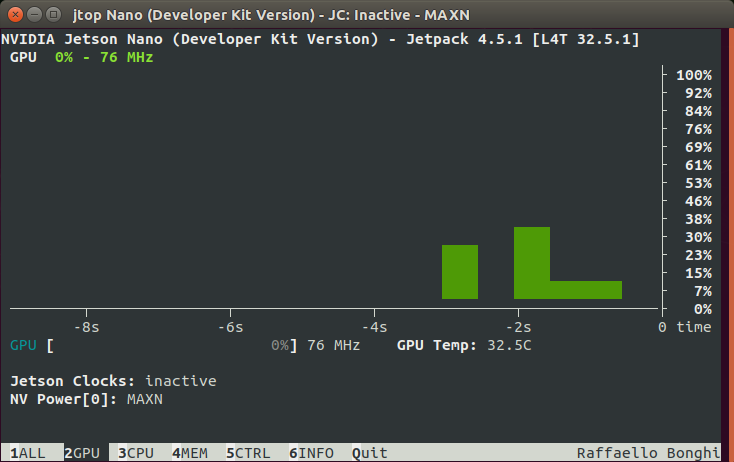The width and height of the screenshot is (734, 462).
Task: Click the 30% y-axis label
Action: [x=698, y=237]
